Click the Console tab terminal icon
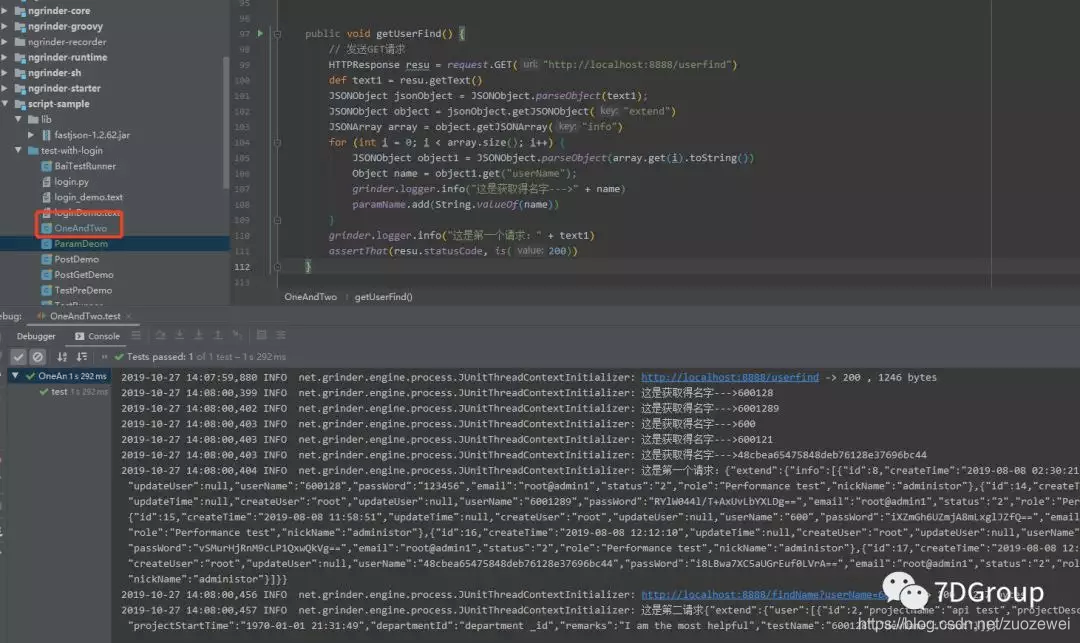 tap(79, 336)
